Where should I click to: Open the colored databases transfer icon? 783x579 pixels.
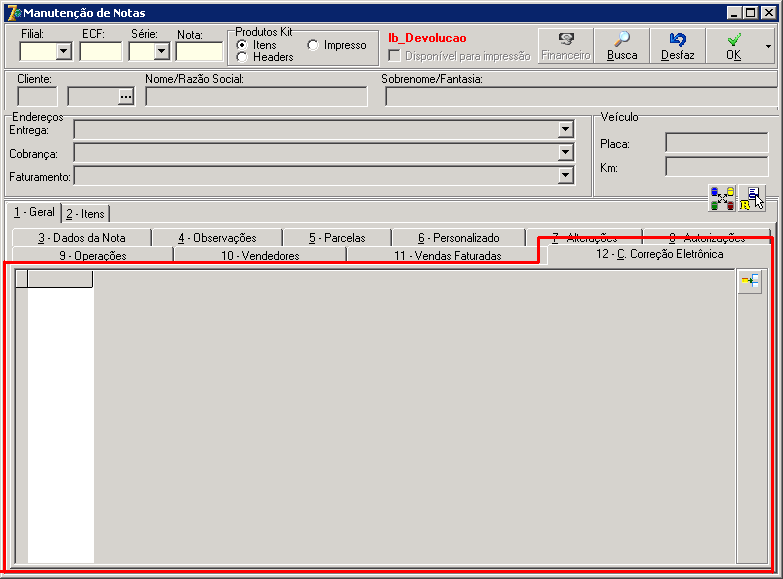click(722, 198)
